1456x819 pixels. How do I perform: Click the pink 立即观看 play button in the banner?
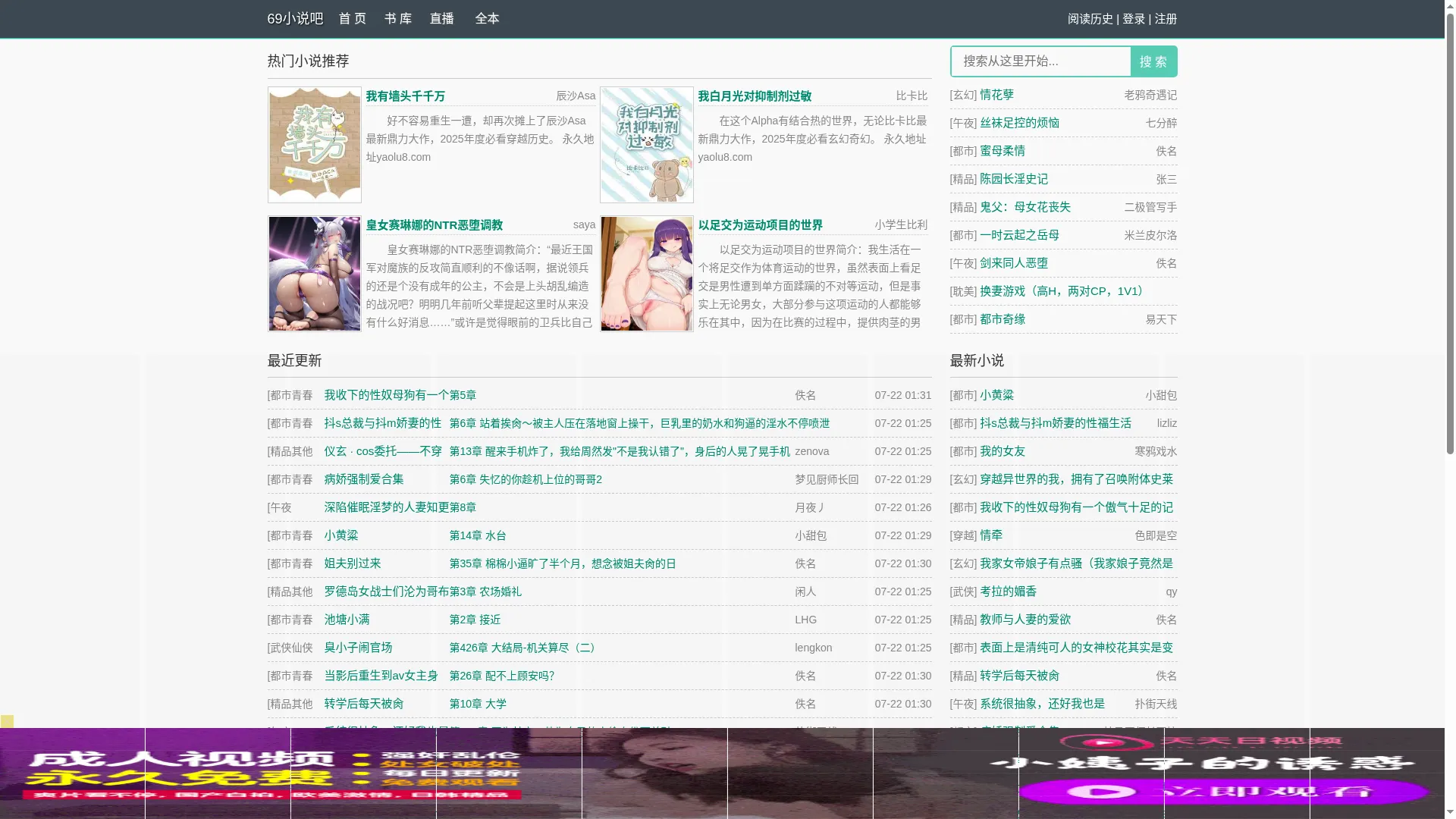pyautogui.click(x=1222, y=792)
